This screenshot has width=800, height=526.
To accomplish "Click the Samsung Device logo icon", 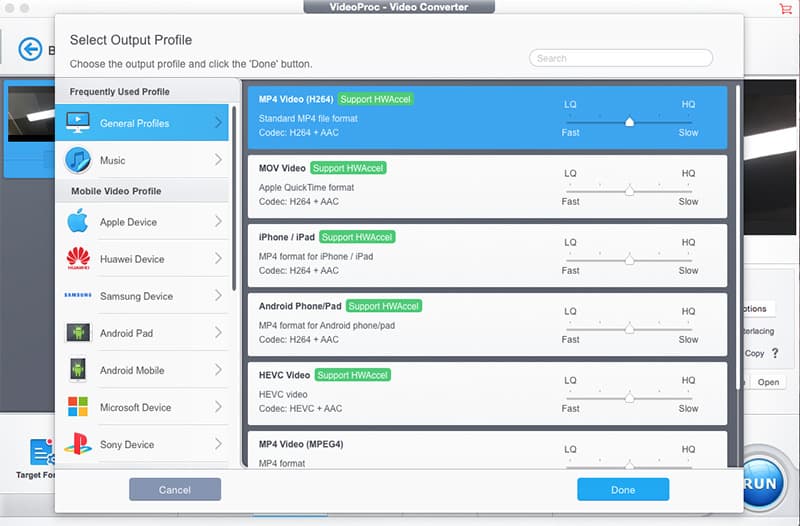I will coord(78,295).
